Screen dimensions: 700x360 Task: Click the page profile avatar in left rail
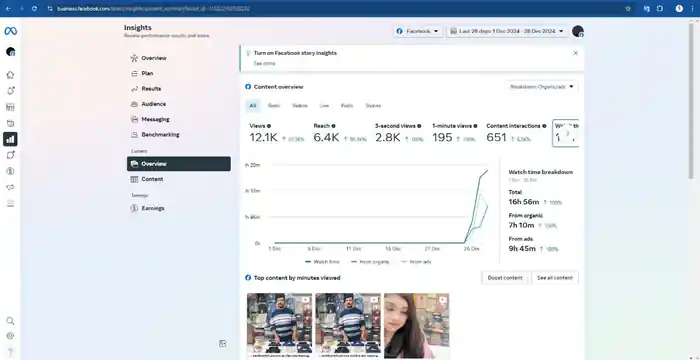(11, 52)
